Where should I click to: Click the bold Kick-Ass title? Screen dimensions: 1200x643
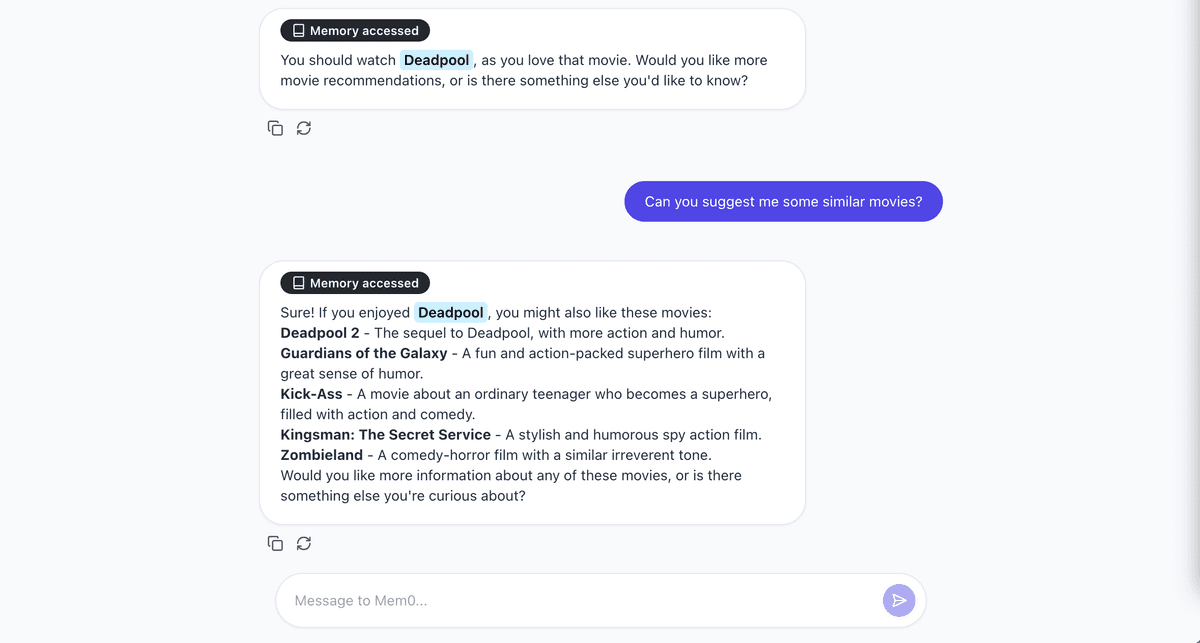click(311, 394)
